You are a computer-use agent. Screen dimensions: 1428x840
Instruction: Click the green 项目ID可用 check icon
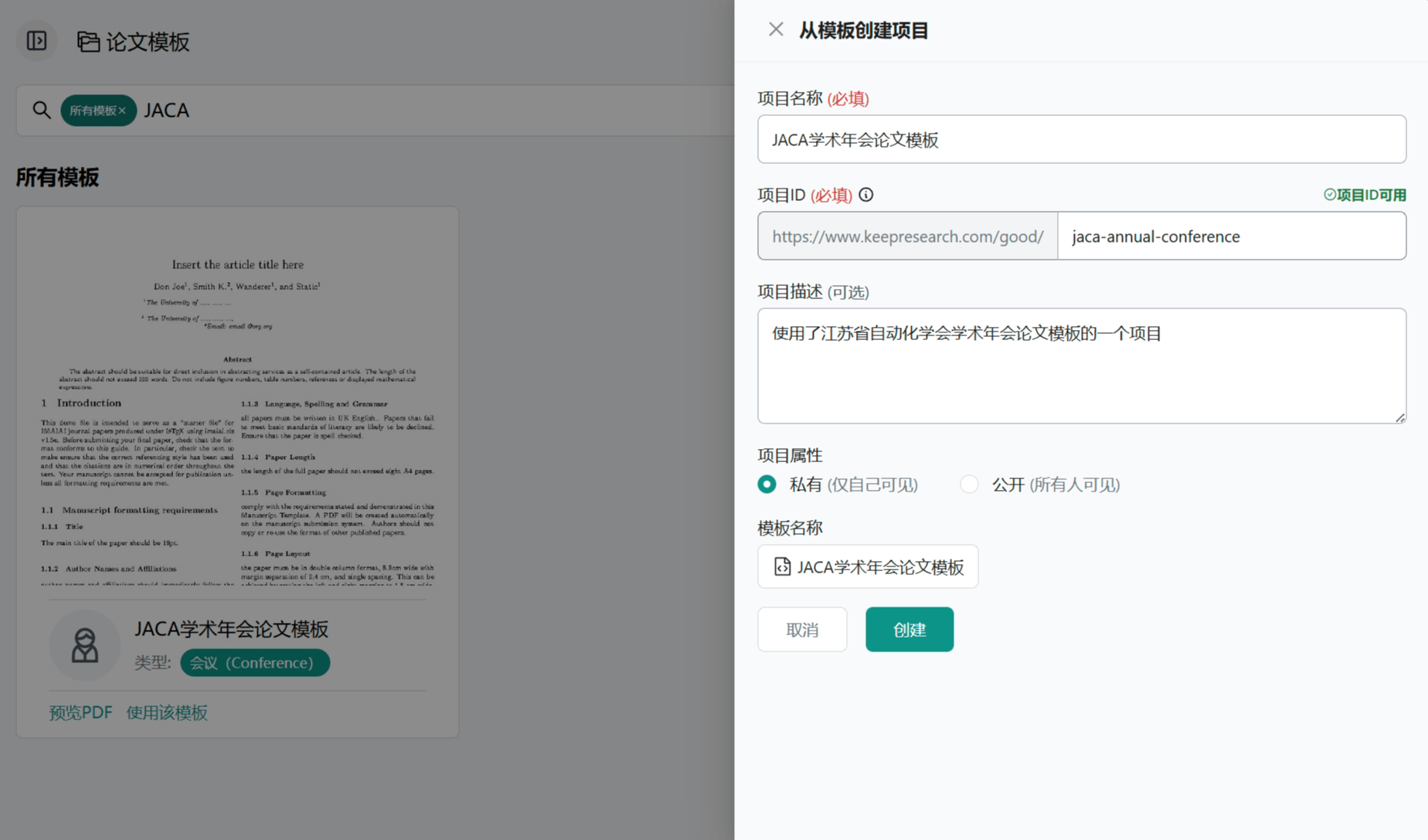click(x=1329, y=195)
